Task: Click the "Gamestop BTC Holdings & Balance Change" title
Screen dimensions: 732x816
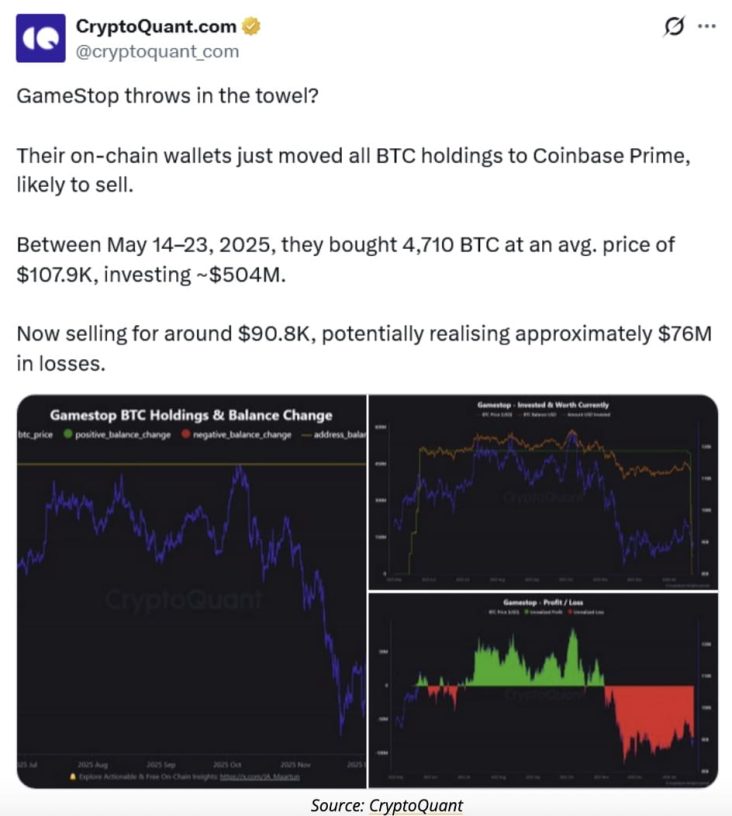Action: point(191,415)
